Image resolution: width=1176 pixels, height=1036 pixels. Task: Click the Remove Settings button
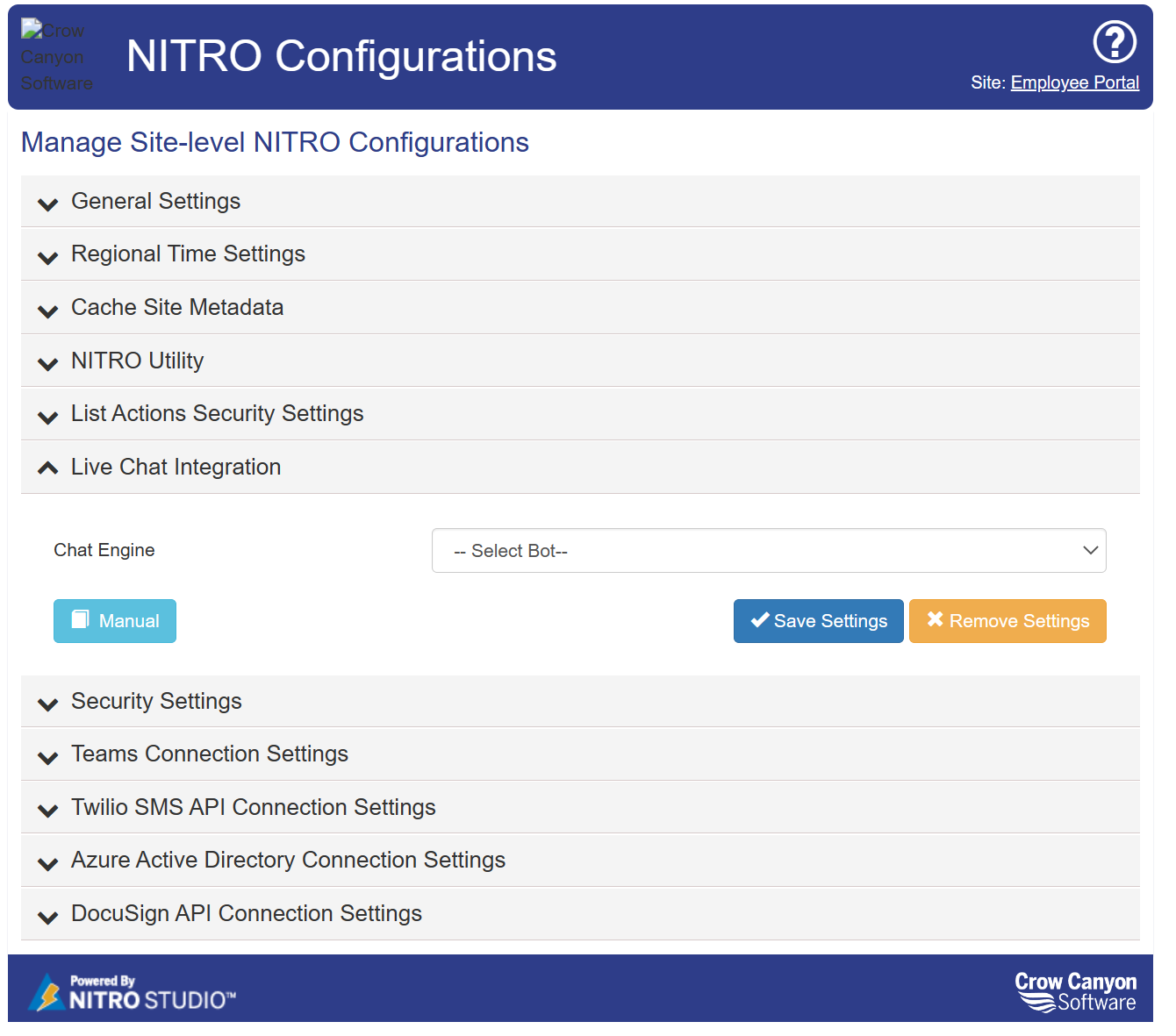pos(1007,621)
